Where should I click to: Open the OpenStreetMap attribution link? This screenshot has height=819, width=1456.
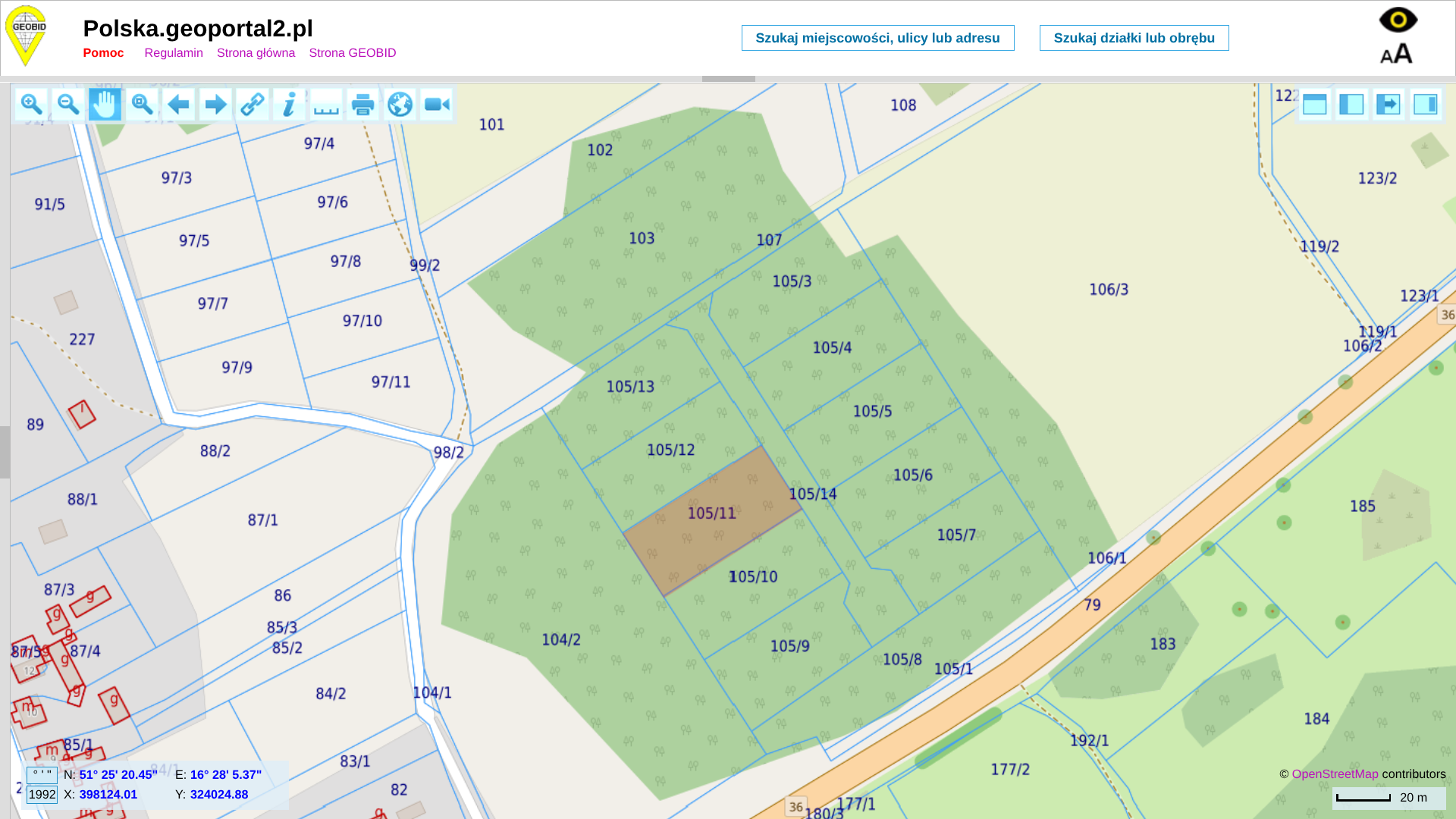[1335, 774]
